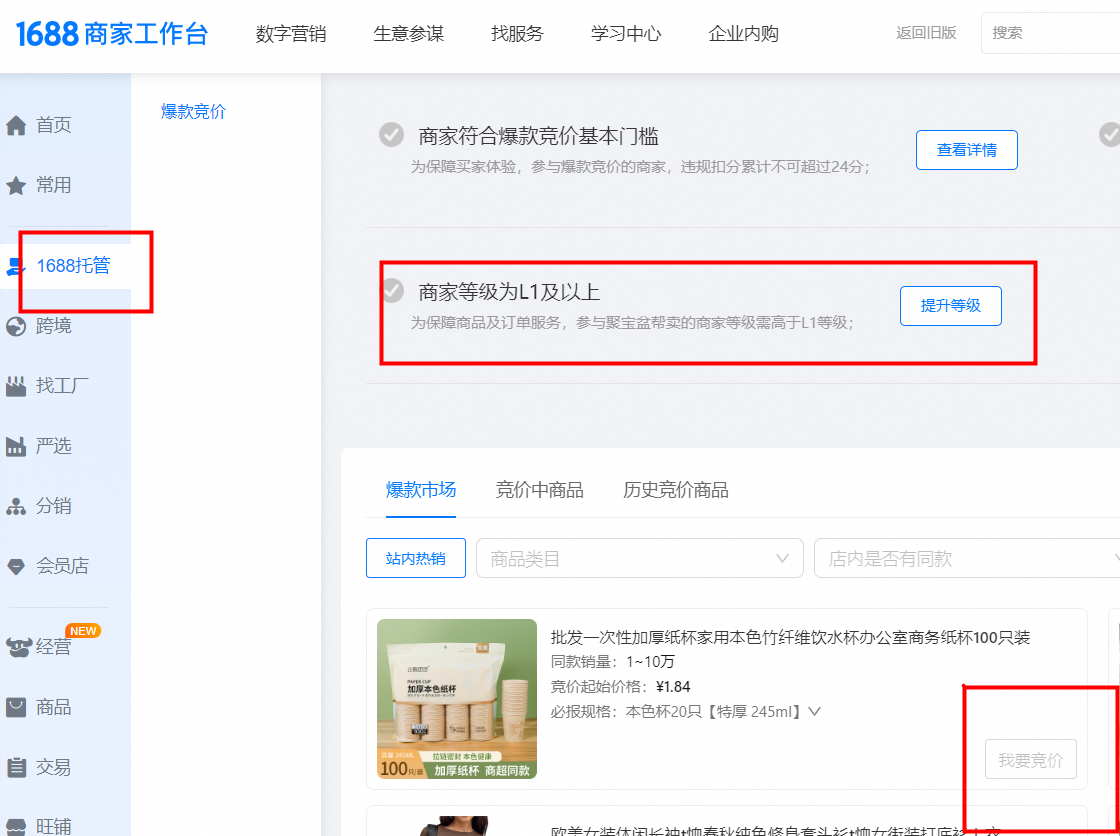Click the 商品 bag icon in sidebar

[16, 708]
